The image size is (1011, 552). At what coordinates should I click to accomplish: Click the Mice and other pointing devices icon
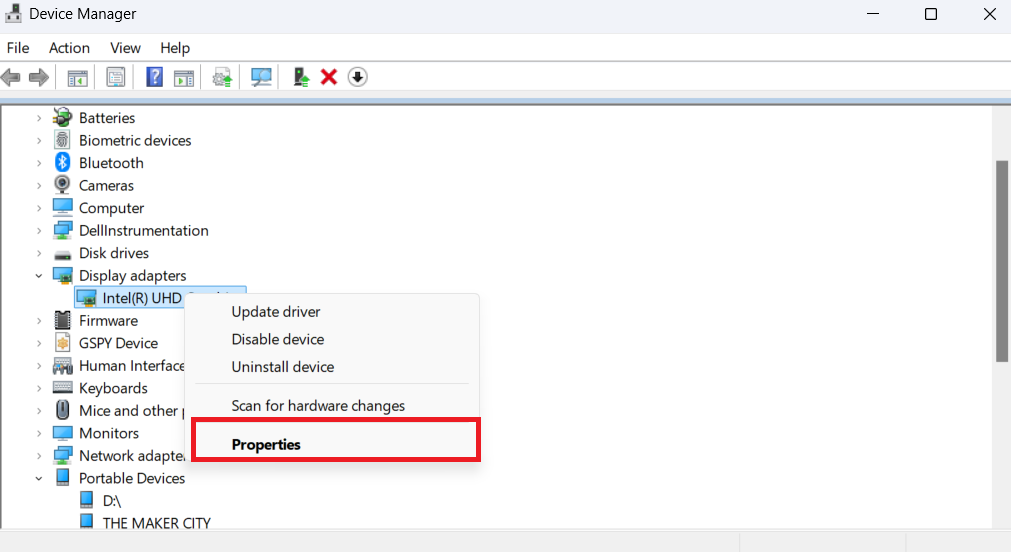pos(63,410)
